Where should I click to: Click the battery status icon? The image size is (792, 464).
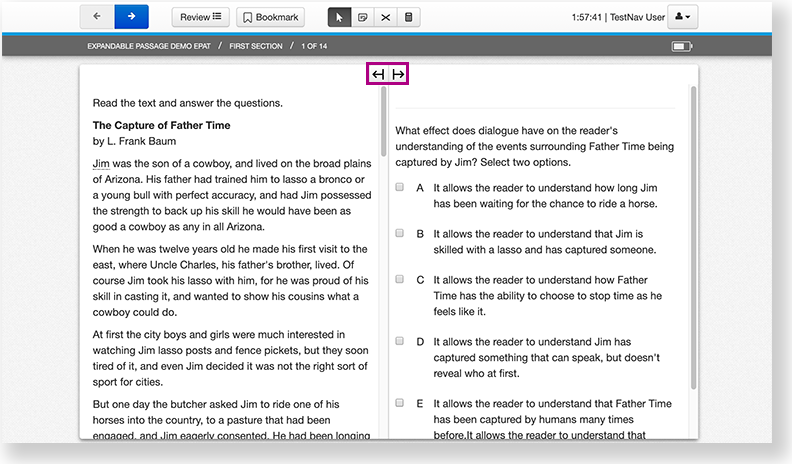[x=682, y=46]
